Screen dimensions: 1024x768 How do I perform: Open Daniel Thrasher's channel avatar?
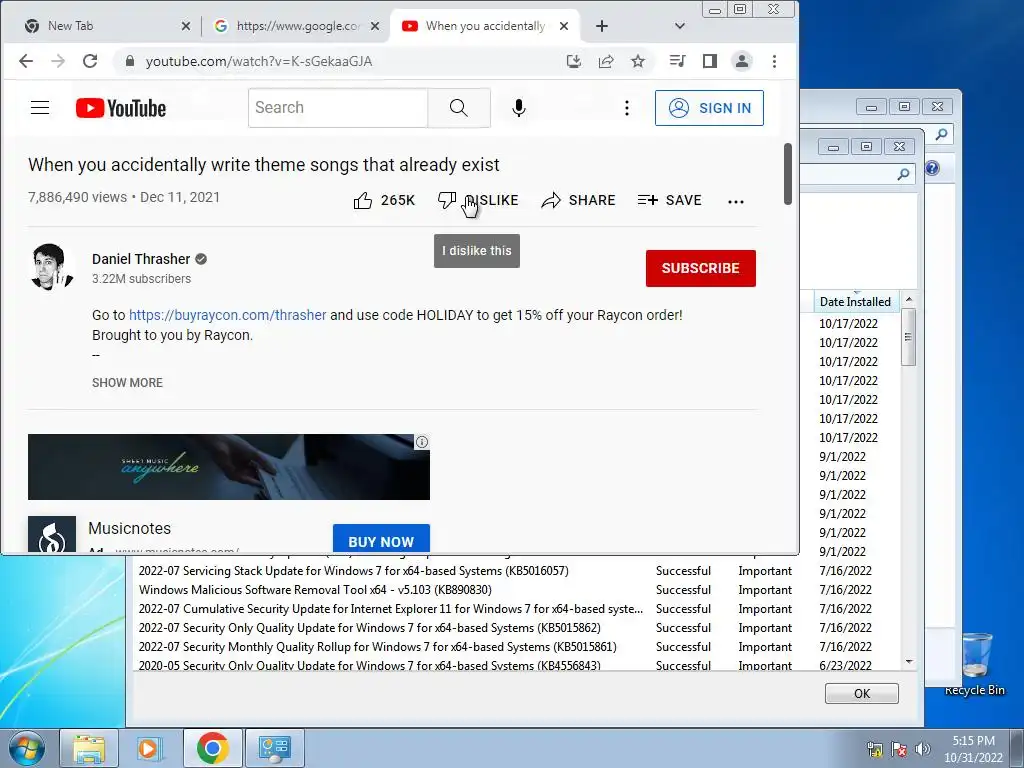[52, 266]
